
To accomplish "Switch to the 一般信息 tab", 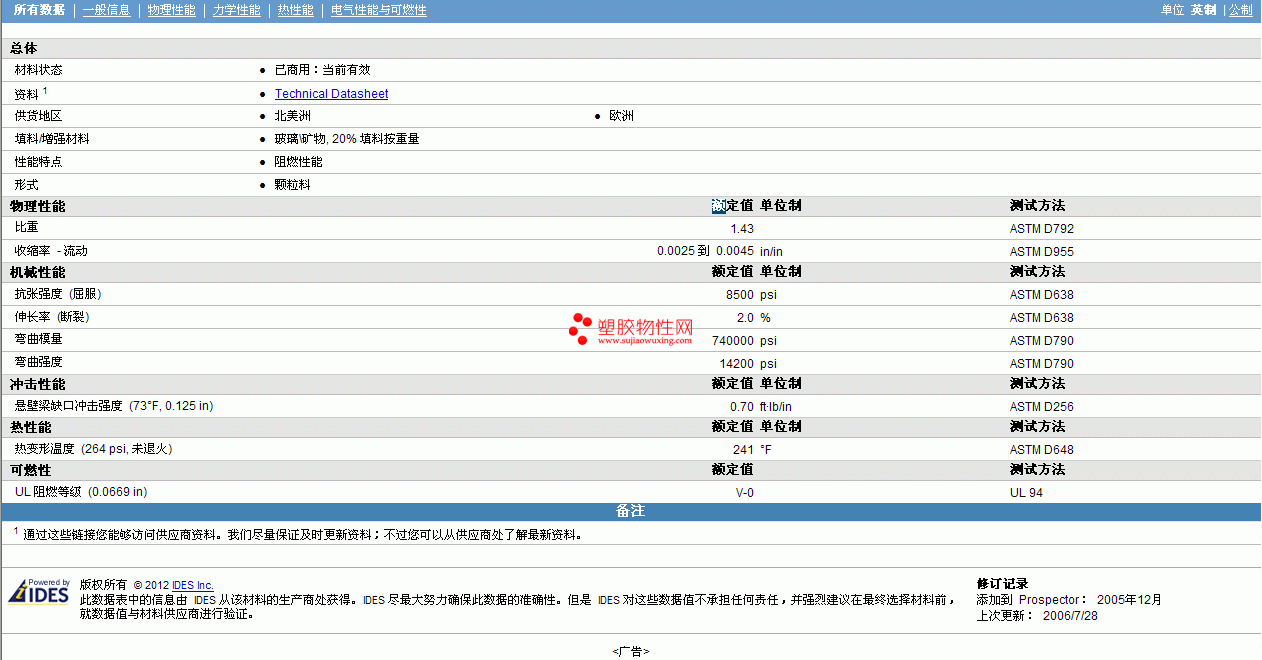I will tap(106, 10).
